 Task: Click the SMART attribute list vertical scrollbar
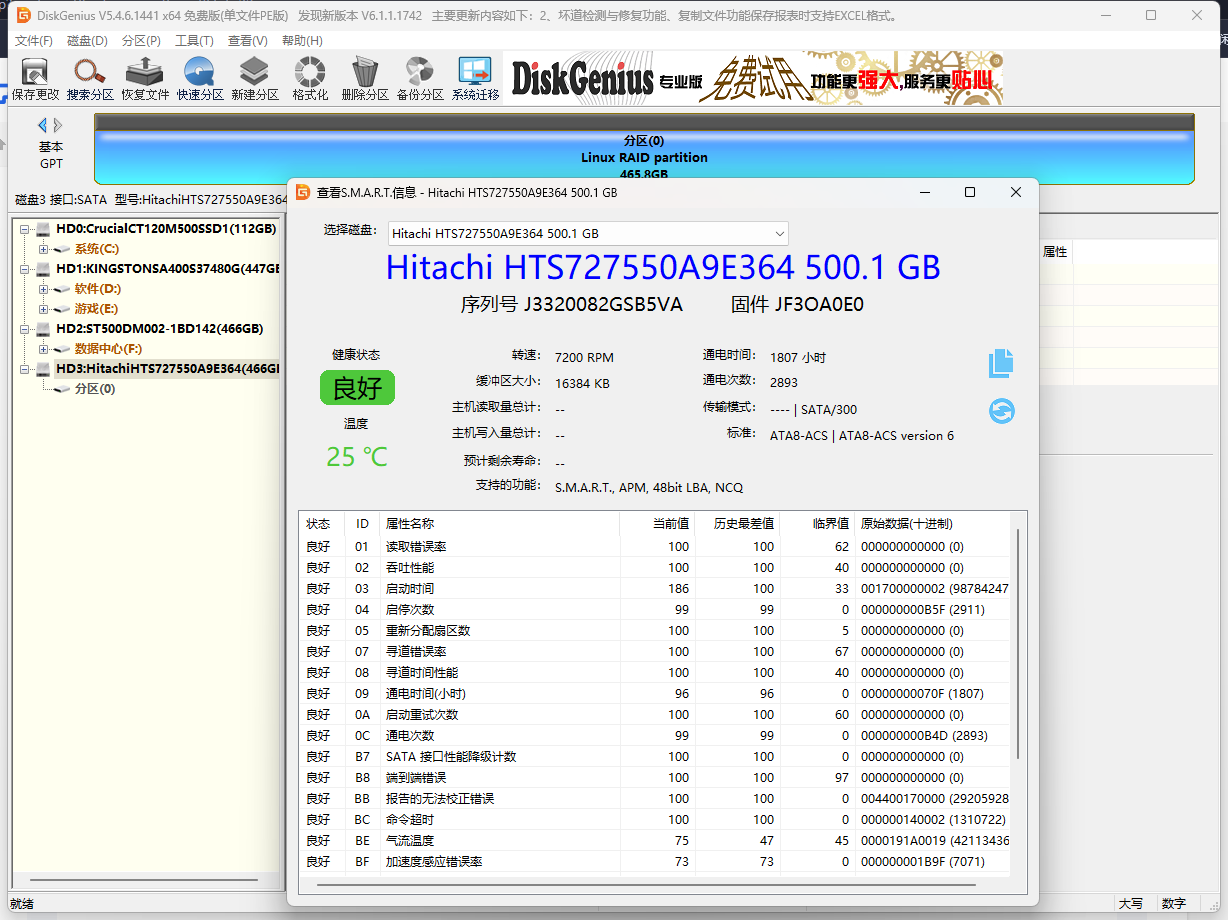[x=1018, y=644]
